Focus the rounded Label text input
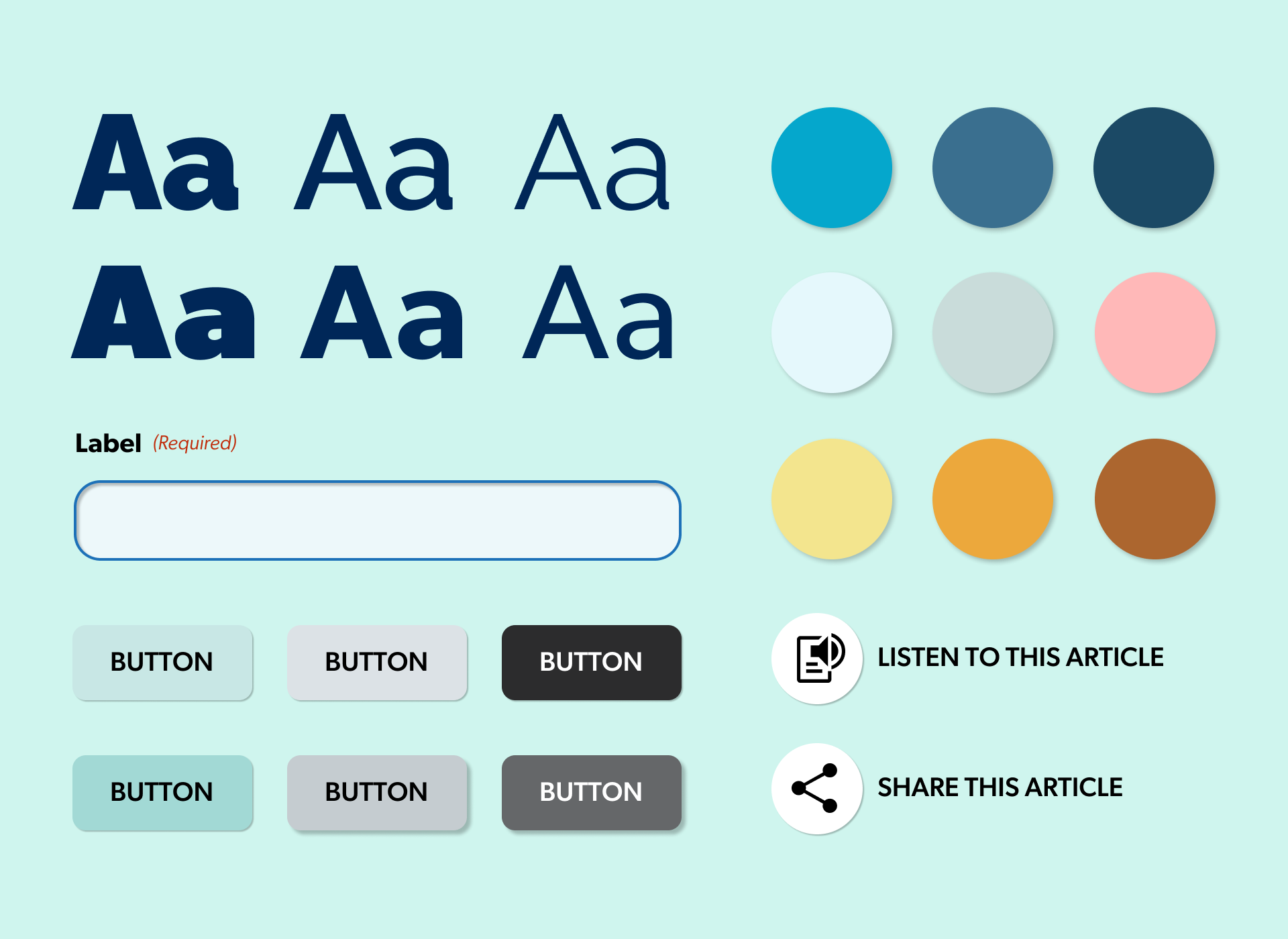This screenshot has height=939, width=1288. point(378,520)
